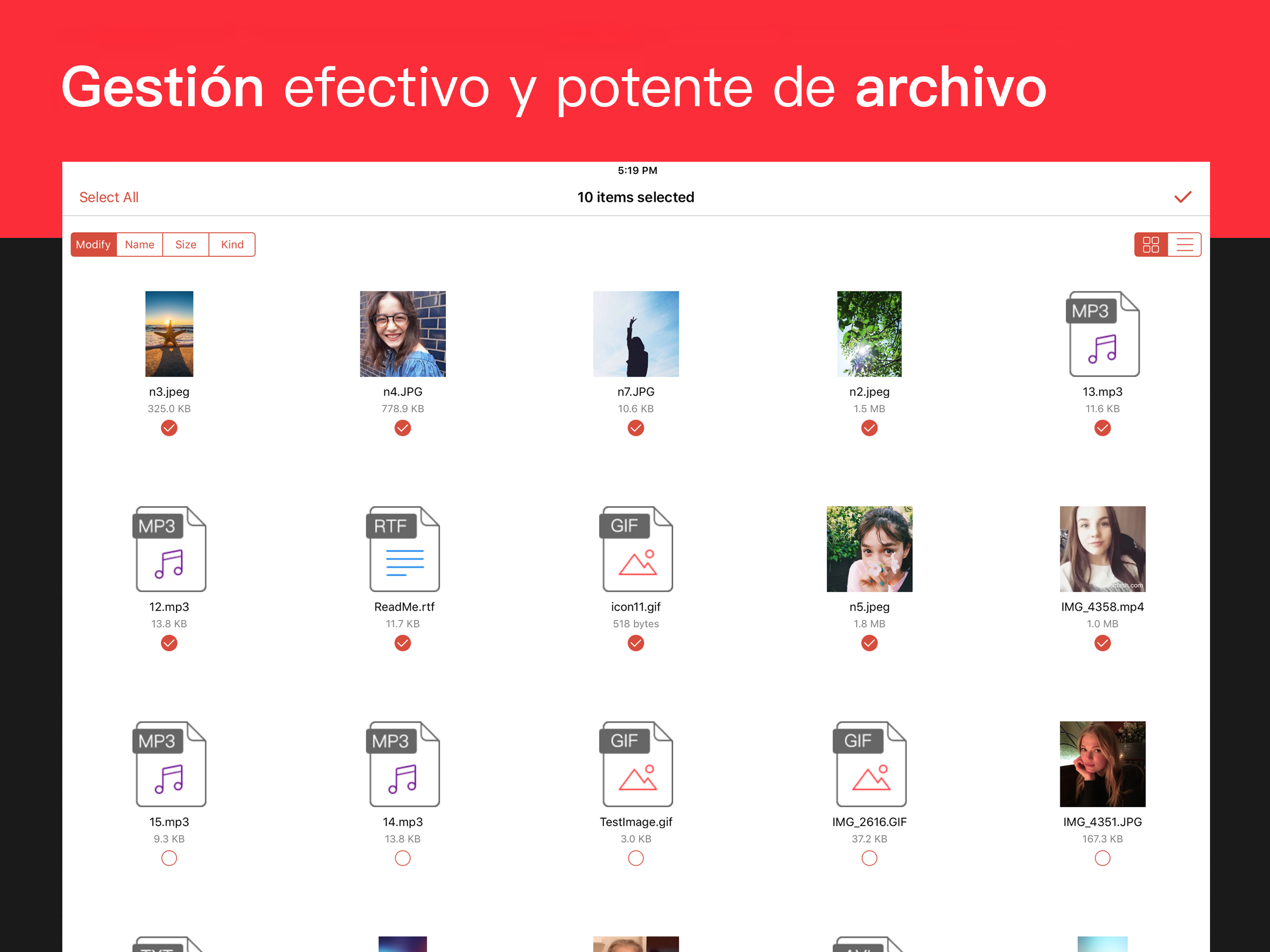This screenshot has height=952, width=1270.
Task: Click the "167.3 KB" size label
Action: (1103, 839)
